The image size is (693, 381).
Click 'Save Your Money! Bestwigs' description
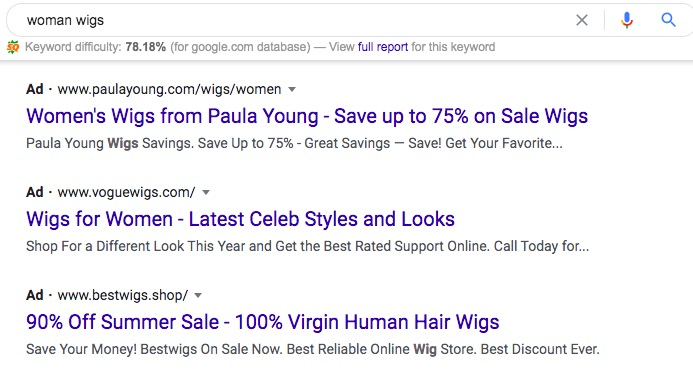(x=313, y=350)
